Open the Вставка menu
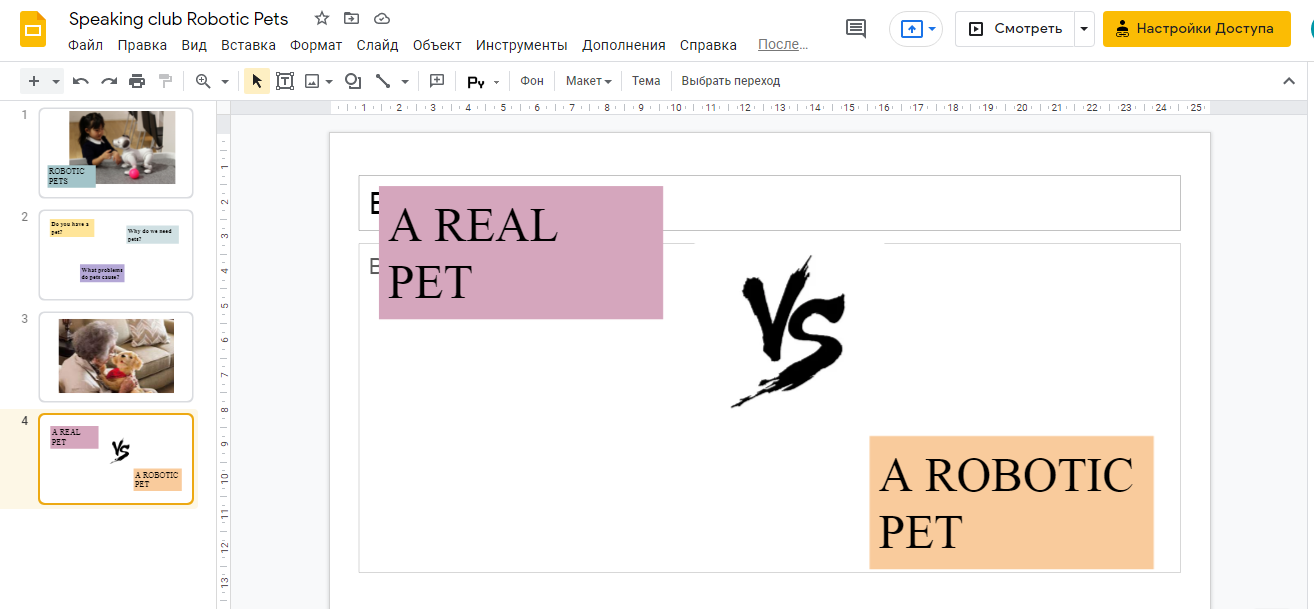1314x609 pixels. click(x=248, y=45)
